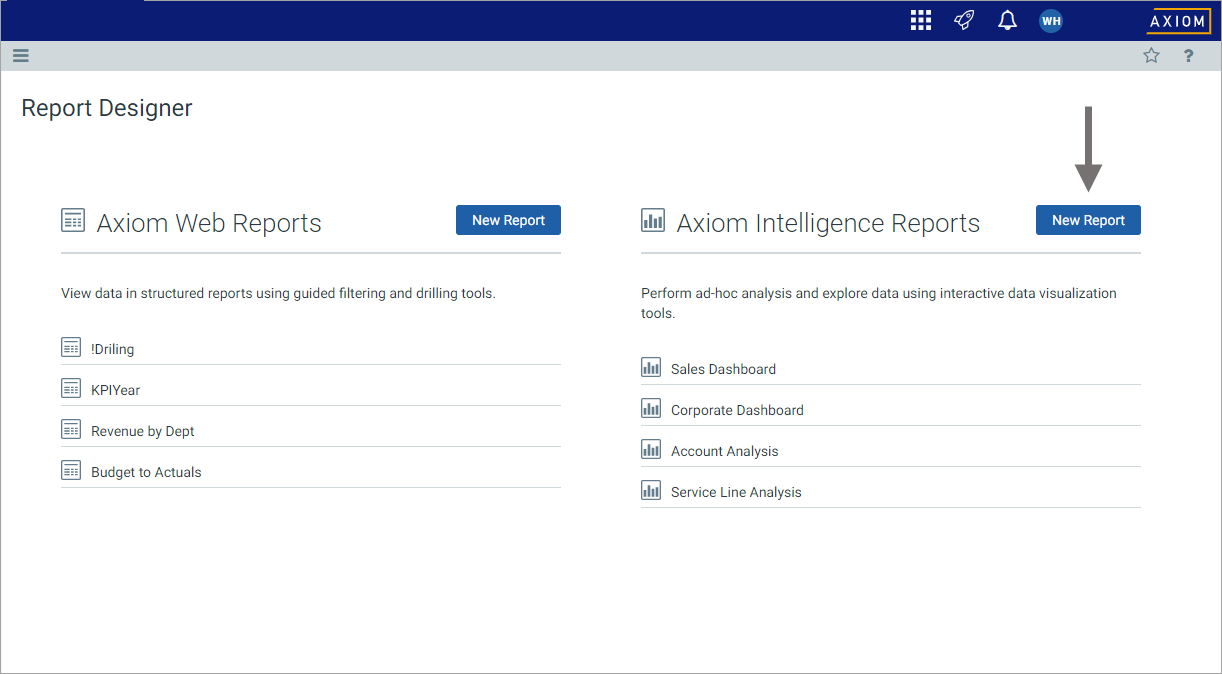
Task: Click the table icon beside Revenue by Dept
Action: (x=71, y=429)
